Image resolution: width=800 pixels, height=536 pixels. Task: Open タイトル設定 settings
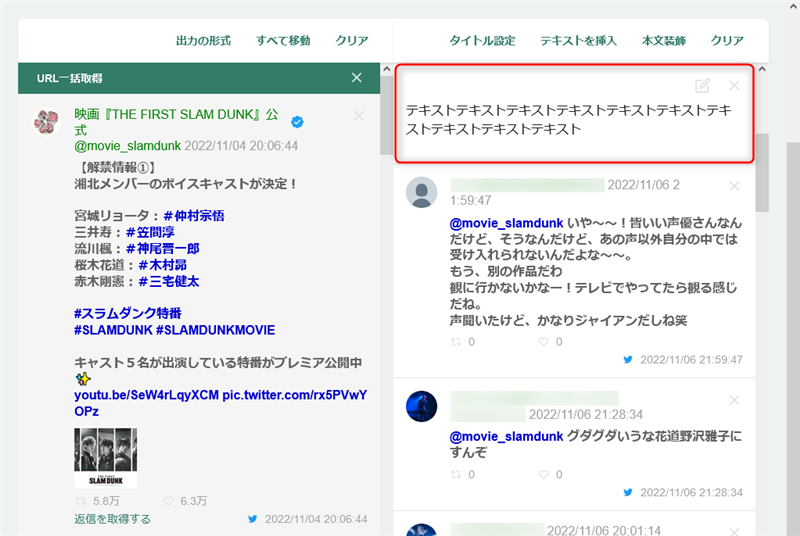coord(482,40)
